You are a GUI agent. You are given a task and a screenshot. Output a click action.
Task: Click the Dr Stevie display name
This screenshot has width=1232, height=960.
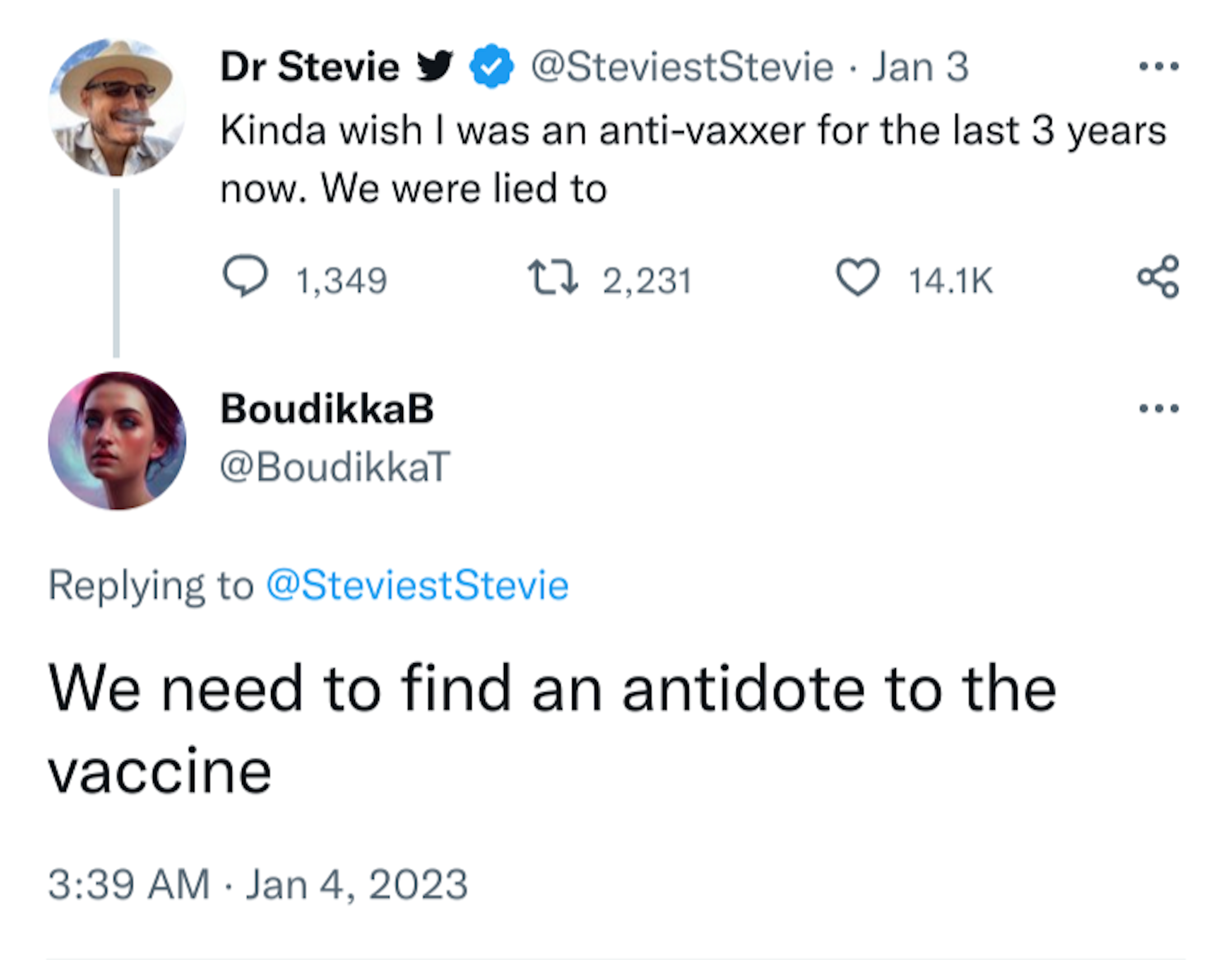click(310, 67)
